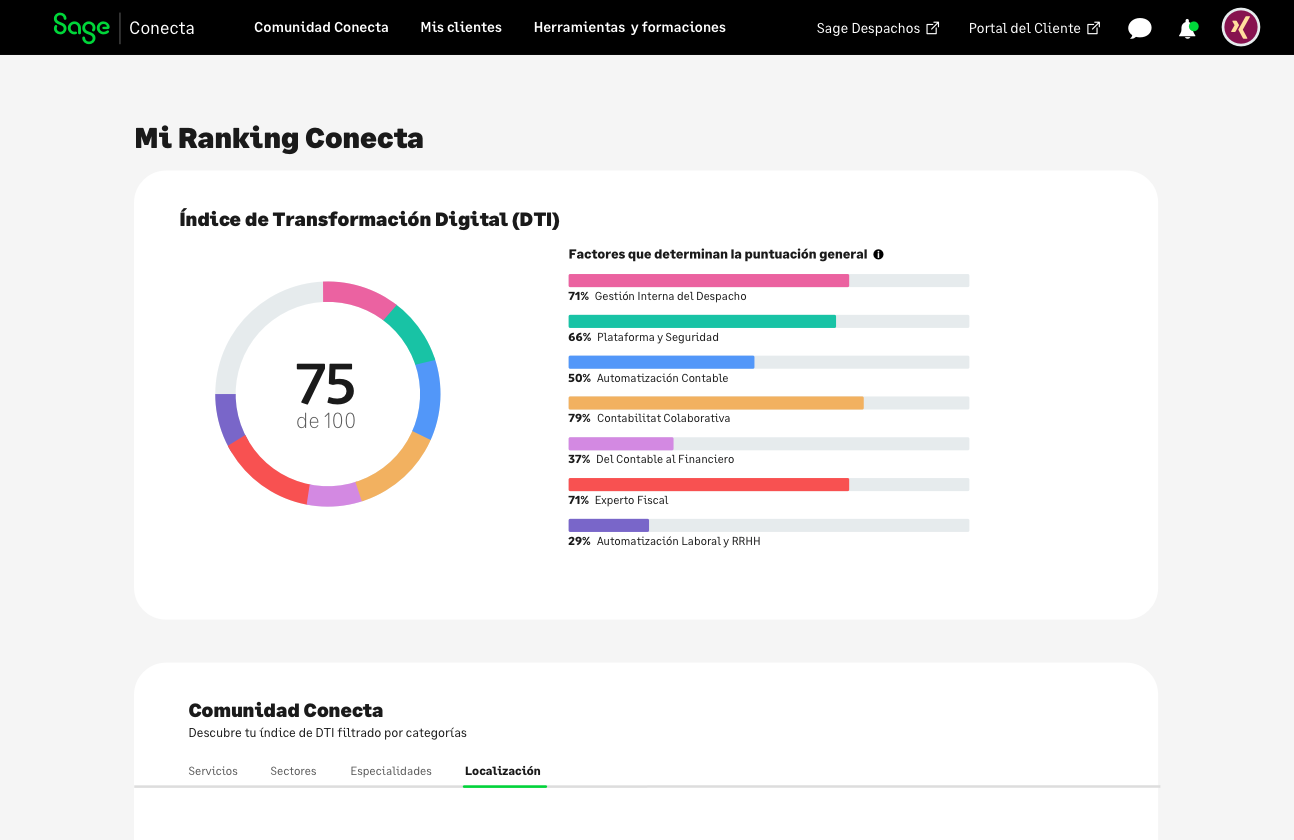The image size is (1294, 840).
Task: Click the Conecta brand text link
Action: click(x=162, y=28)
